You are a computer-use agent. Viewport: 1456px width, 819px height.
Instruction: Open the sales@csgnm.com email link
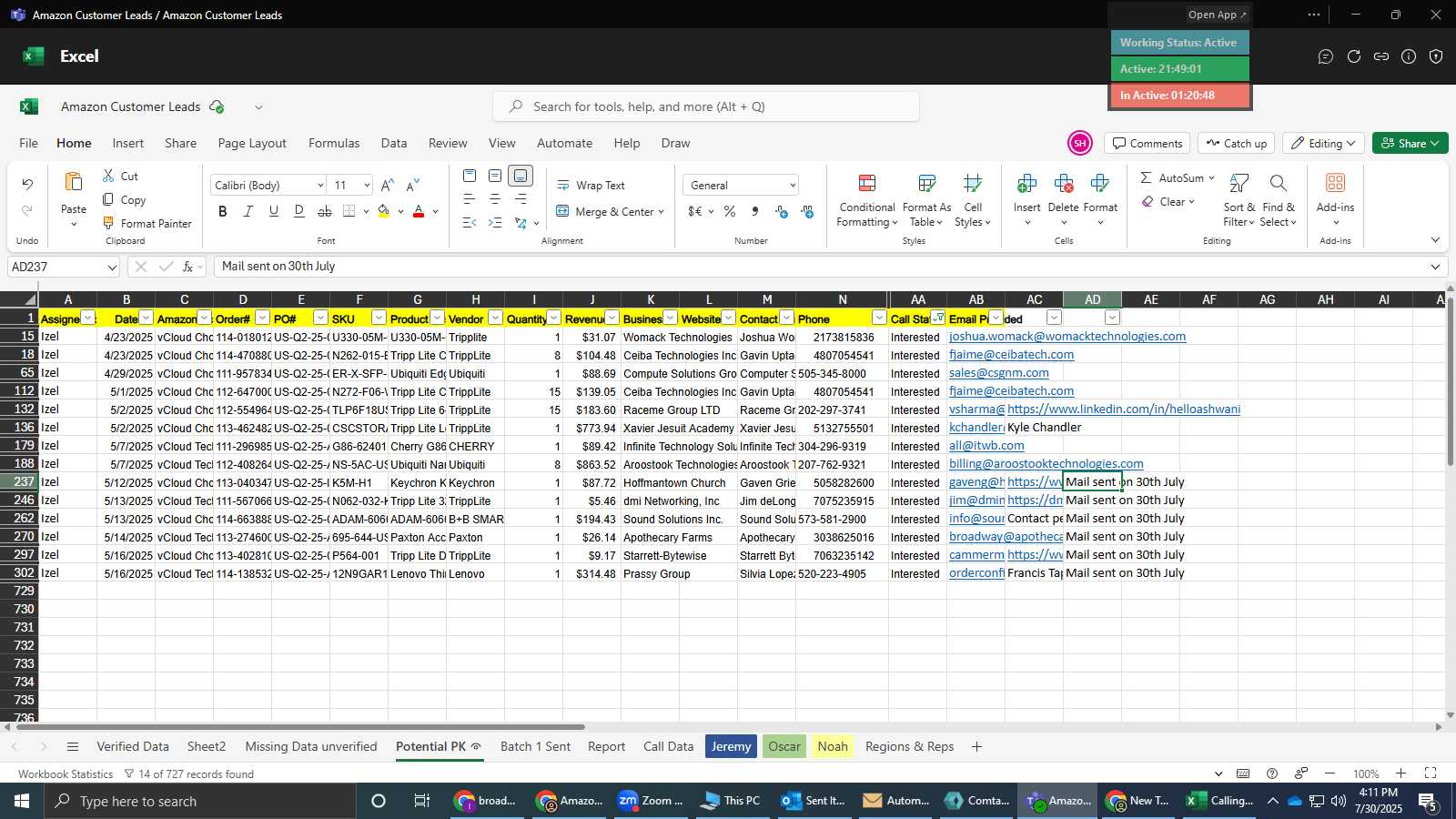(999, 373)
